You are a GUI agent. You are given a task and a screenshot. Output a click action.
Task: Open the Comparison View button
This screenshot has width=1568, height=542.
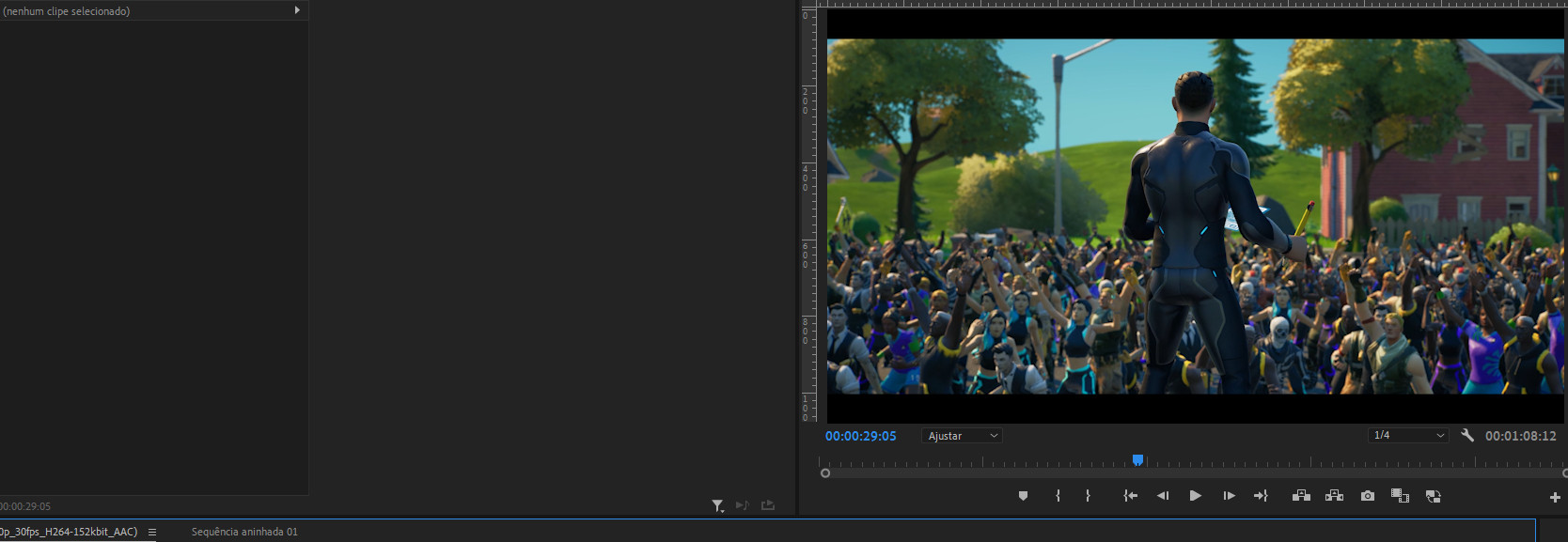1400,496
